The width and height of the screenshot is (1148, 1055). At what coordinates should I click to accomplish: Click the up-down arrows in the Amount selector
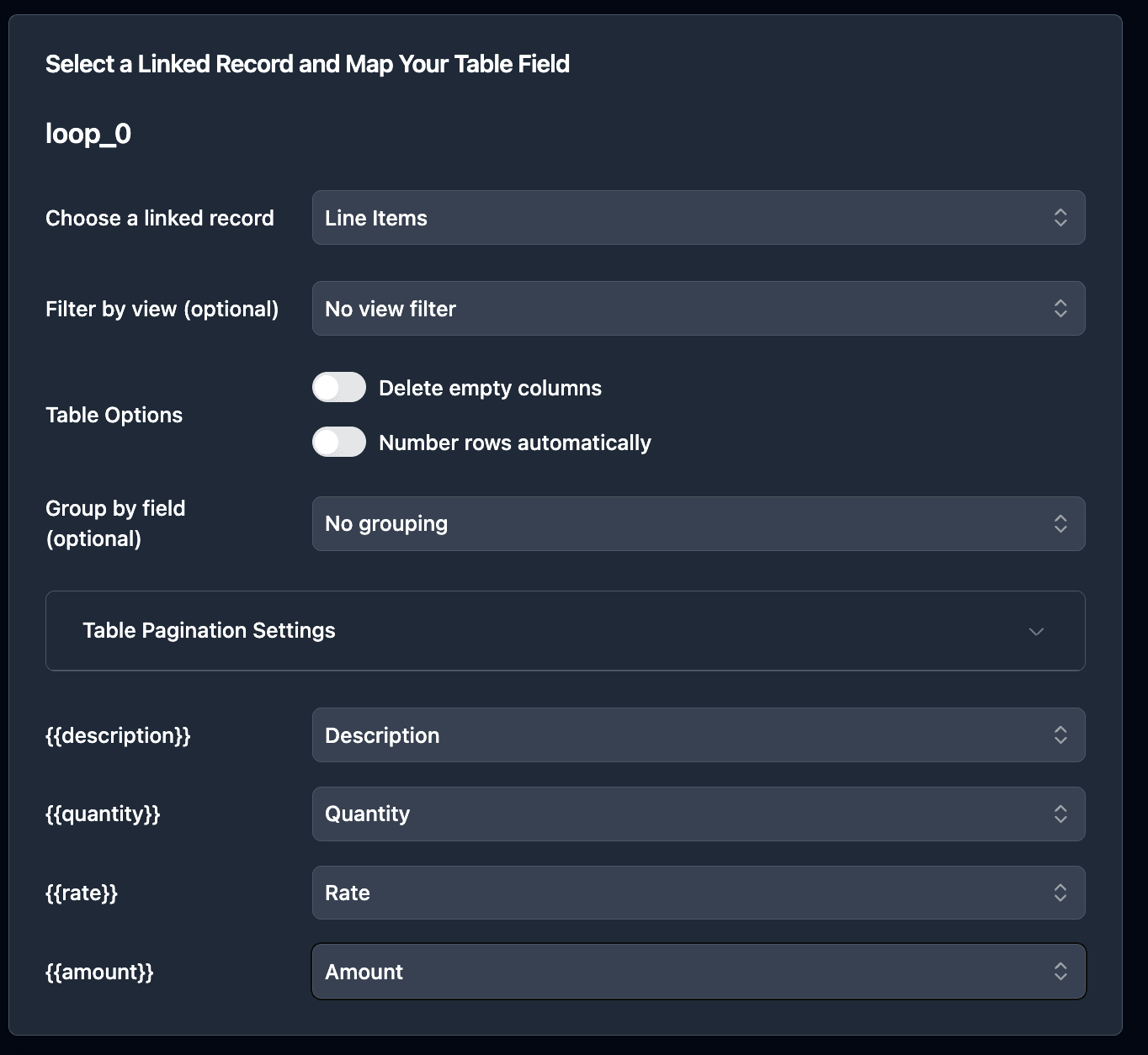click(1060, 972)
